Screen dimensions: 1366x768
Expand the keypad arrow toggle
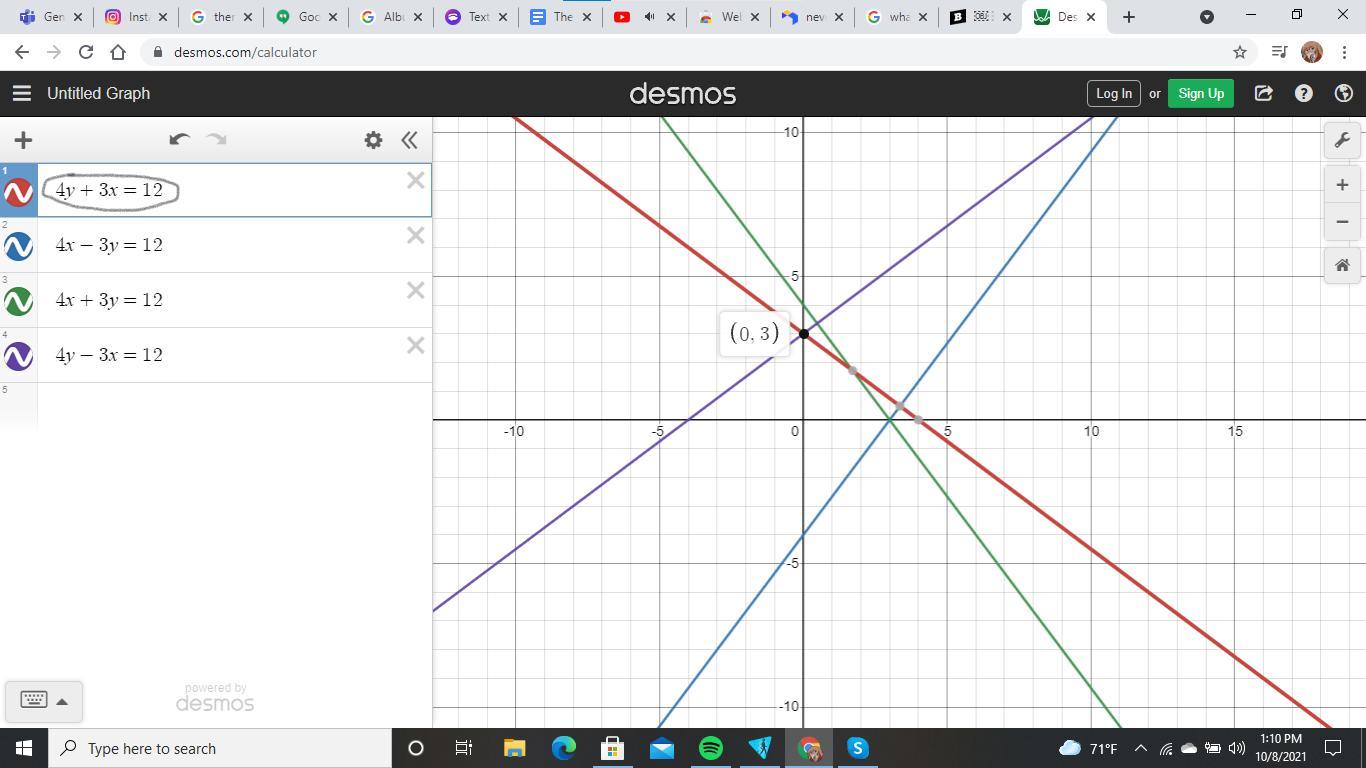(62, 701)
